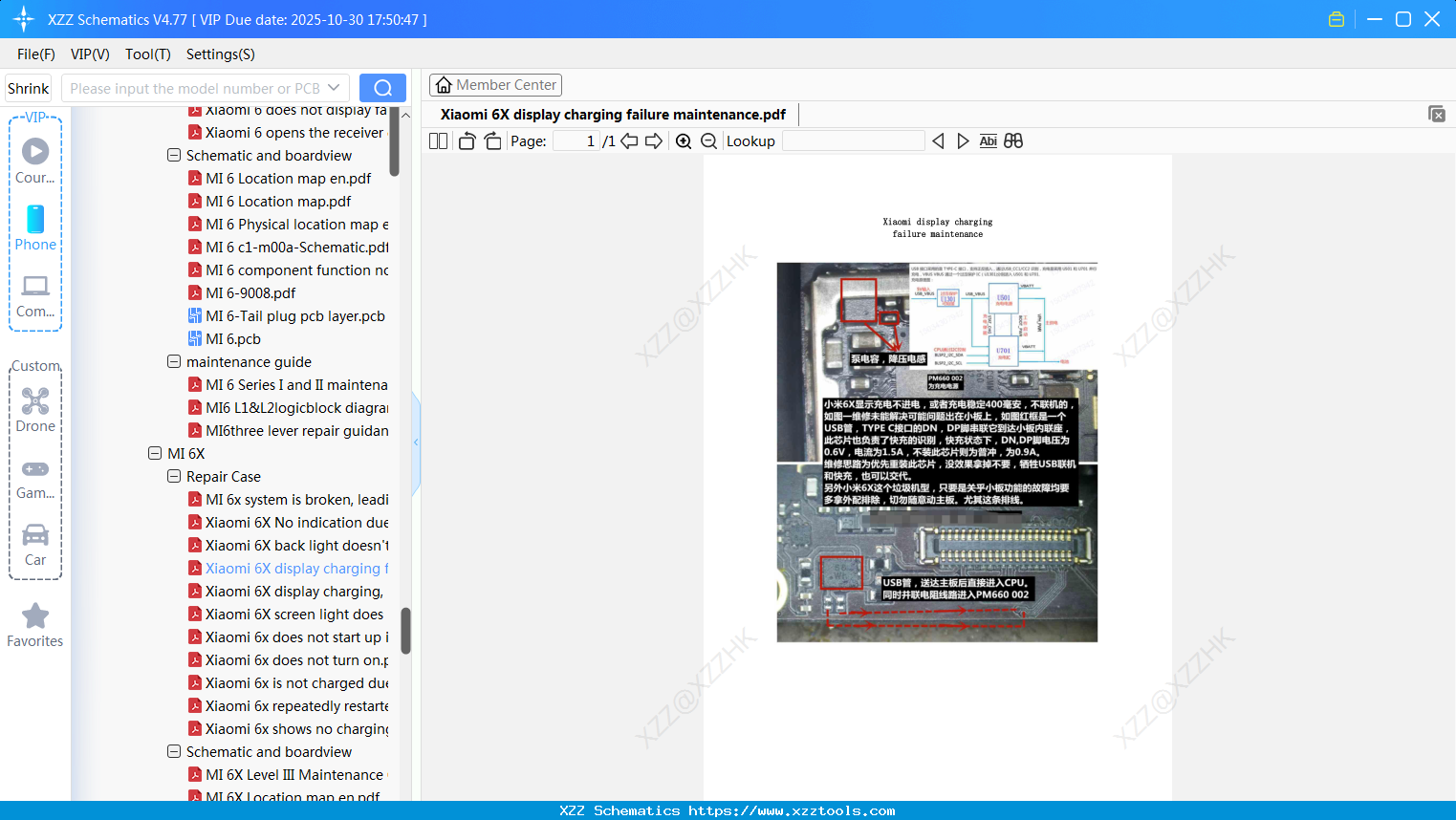Screen dimensions: 1456x820
Task: Select the Computer category icon
Action: tap(35, 295)
